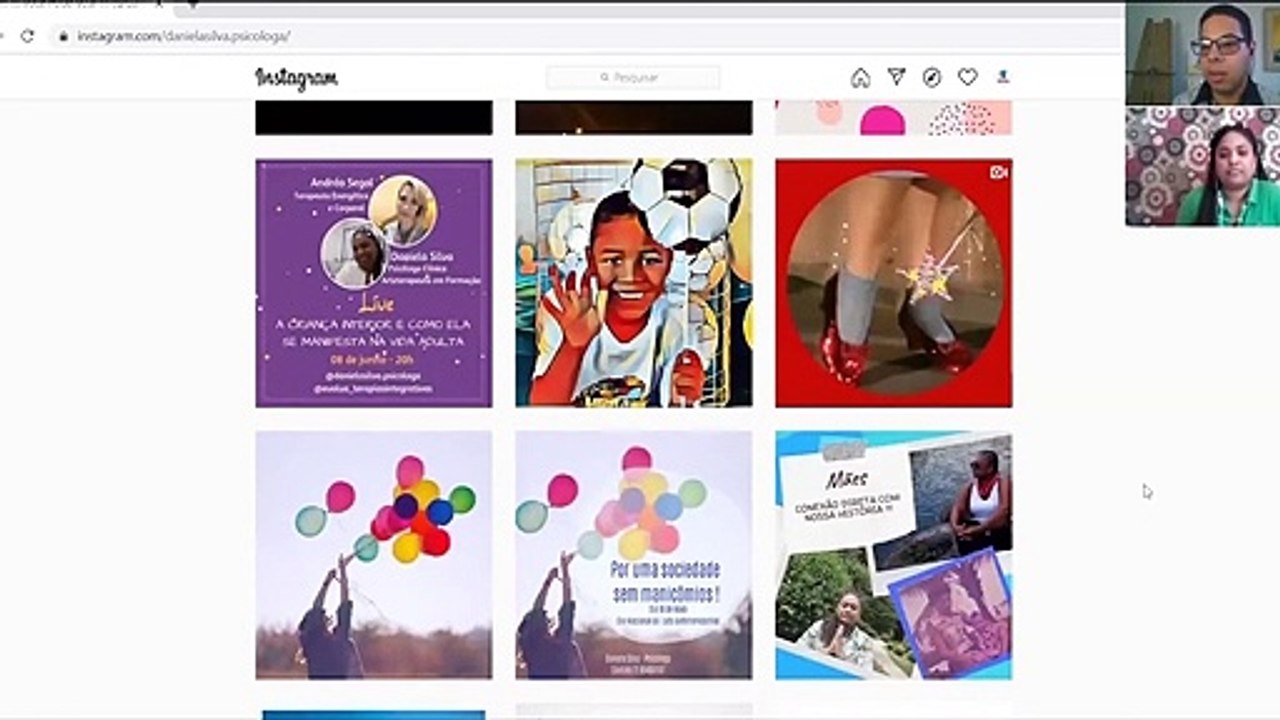Open the activity heart notifications

967,77
